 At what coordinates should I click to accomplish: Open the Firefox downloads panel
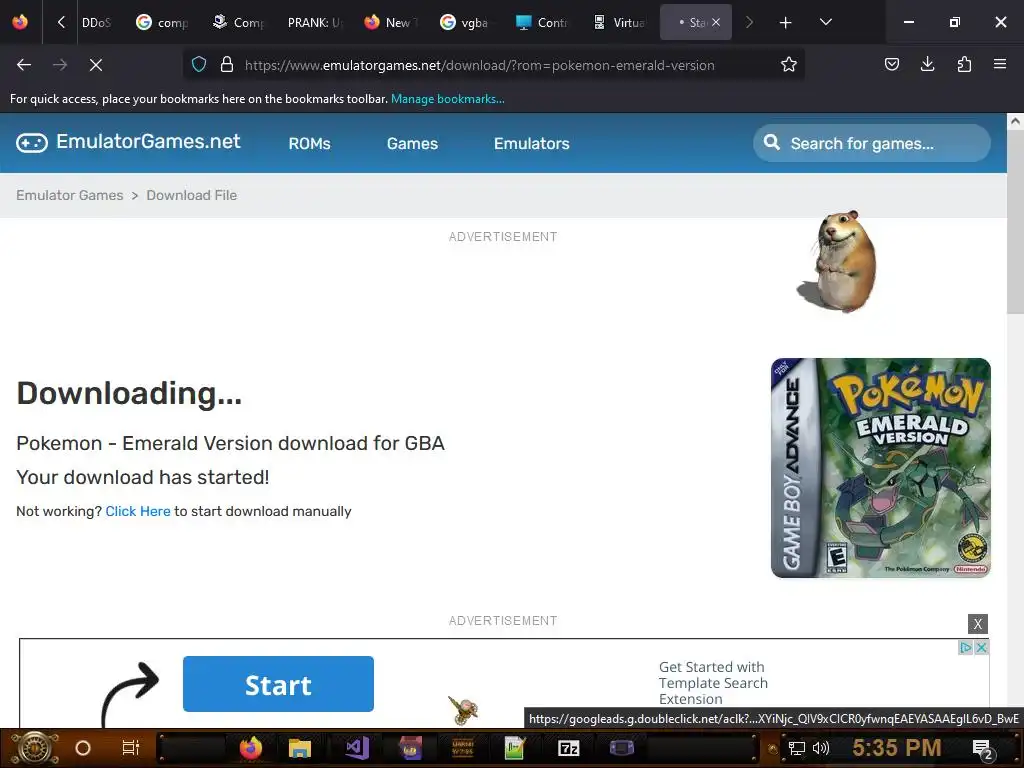pyautogui.click(x=927, y=64)
